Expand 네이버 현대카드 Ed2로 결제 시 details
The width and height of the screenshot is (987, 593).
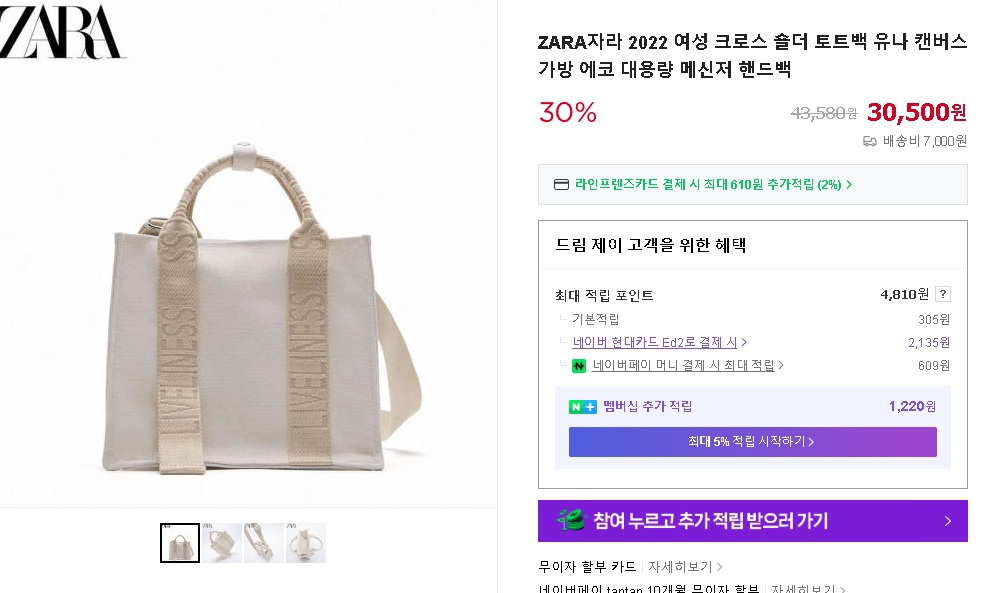pos(746,341)
